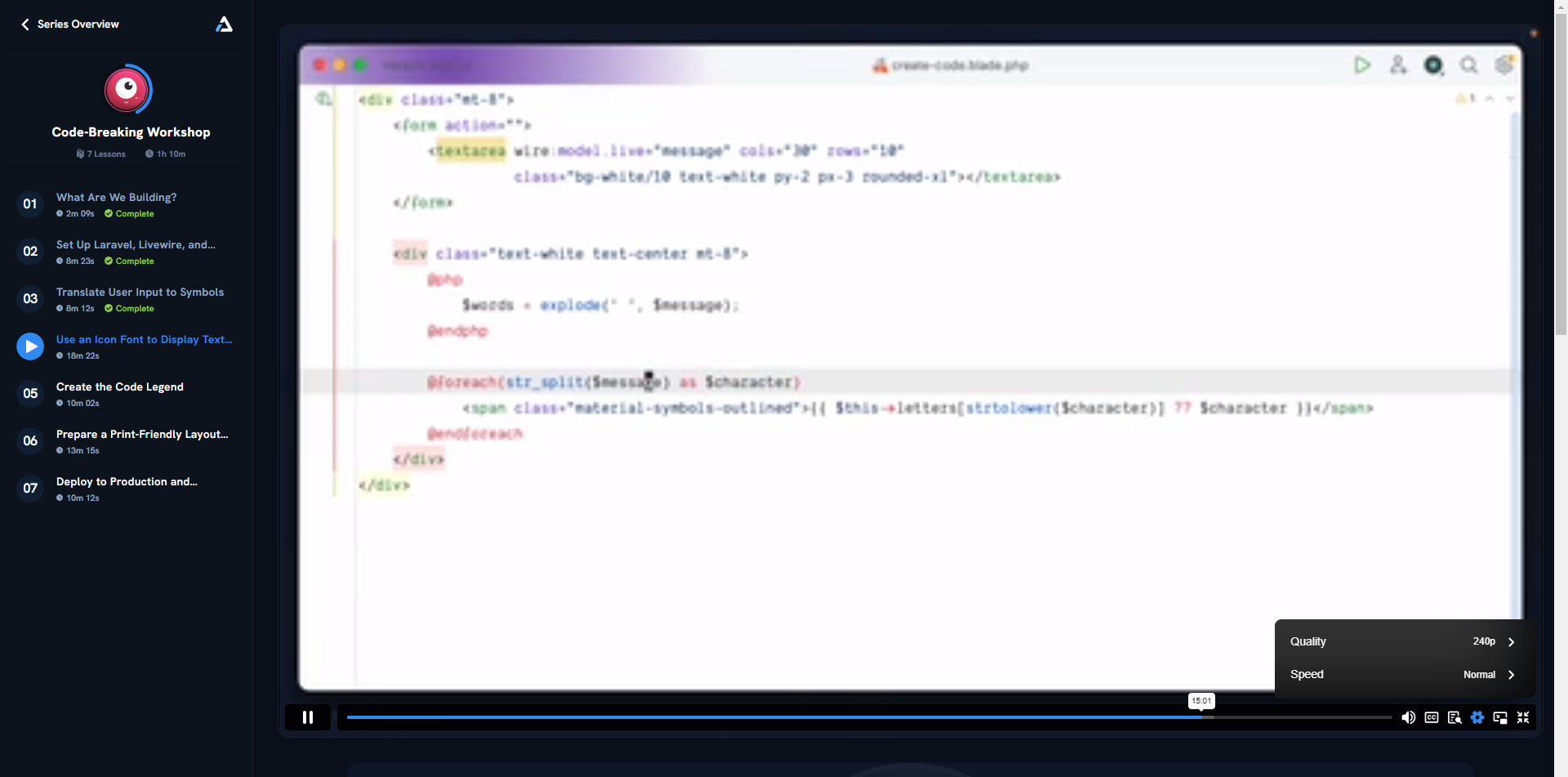Enable picture-in-picture mode
This screenshot has width=1568, height=777.
point(1500,717)
